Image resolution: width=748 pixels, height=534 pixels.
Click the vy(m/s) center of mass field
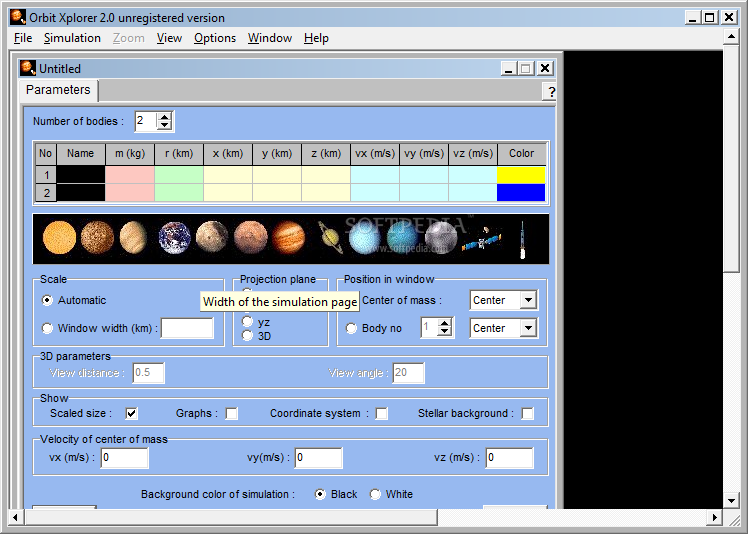point(319,458)
